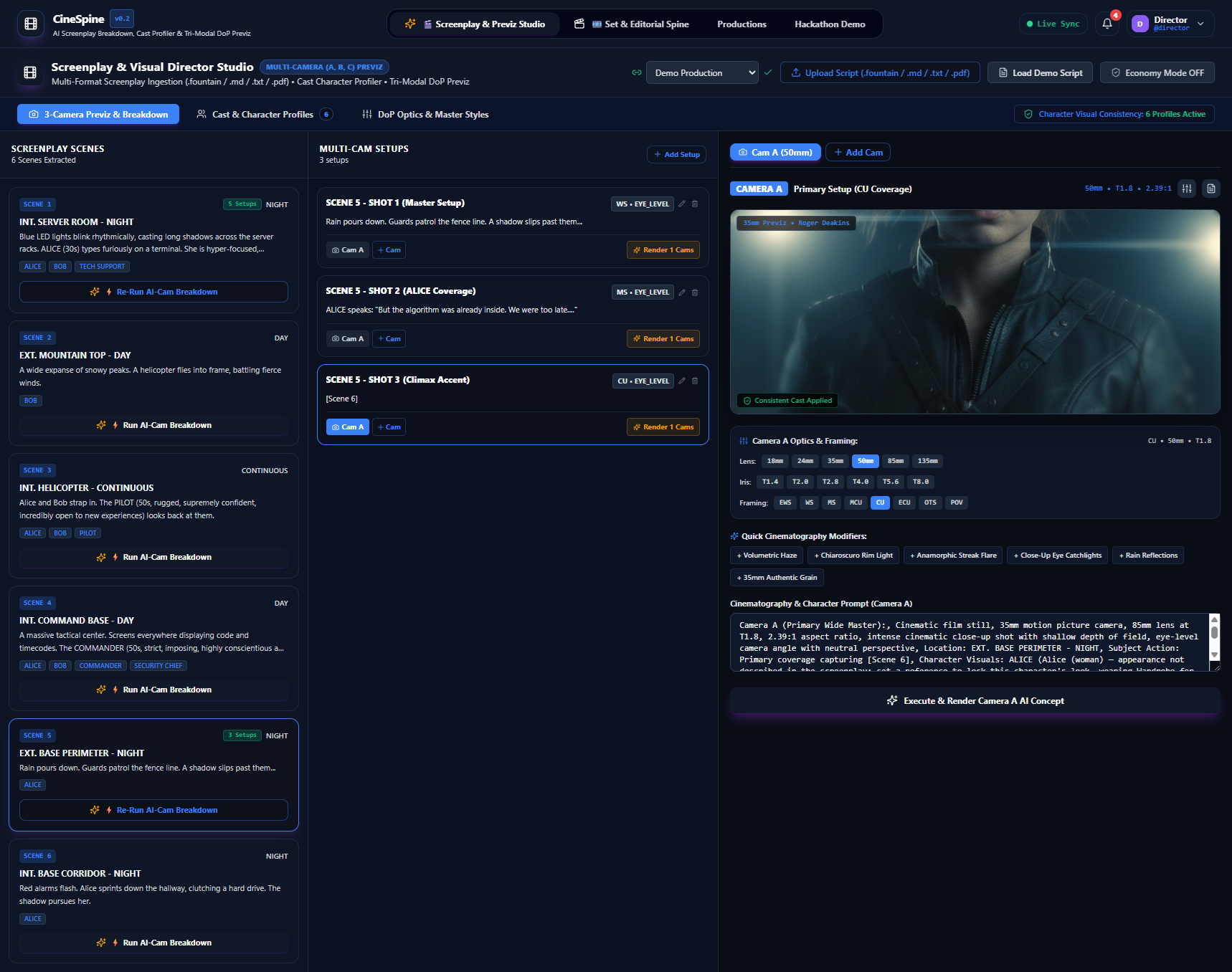
Task: Edit Scene 5 Shot 3 pencil icon
Action: (682, 381)
